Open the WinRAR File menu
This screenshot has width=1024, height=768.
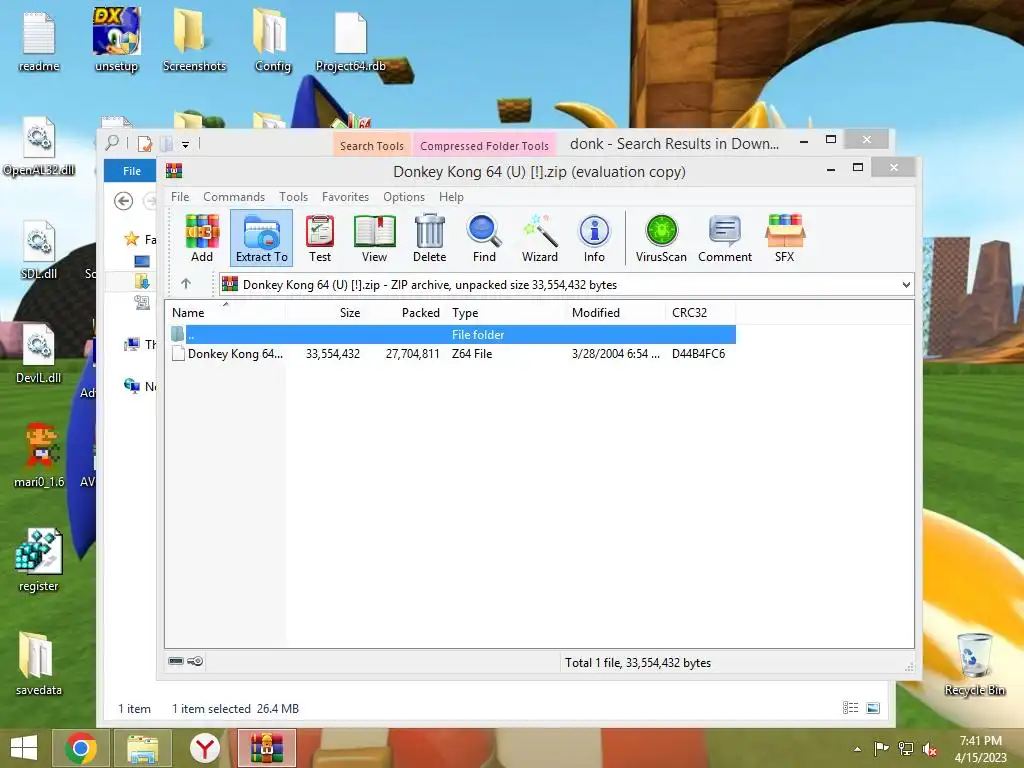180,197
